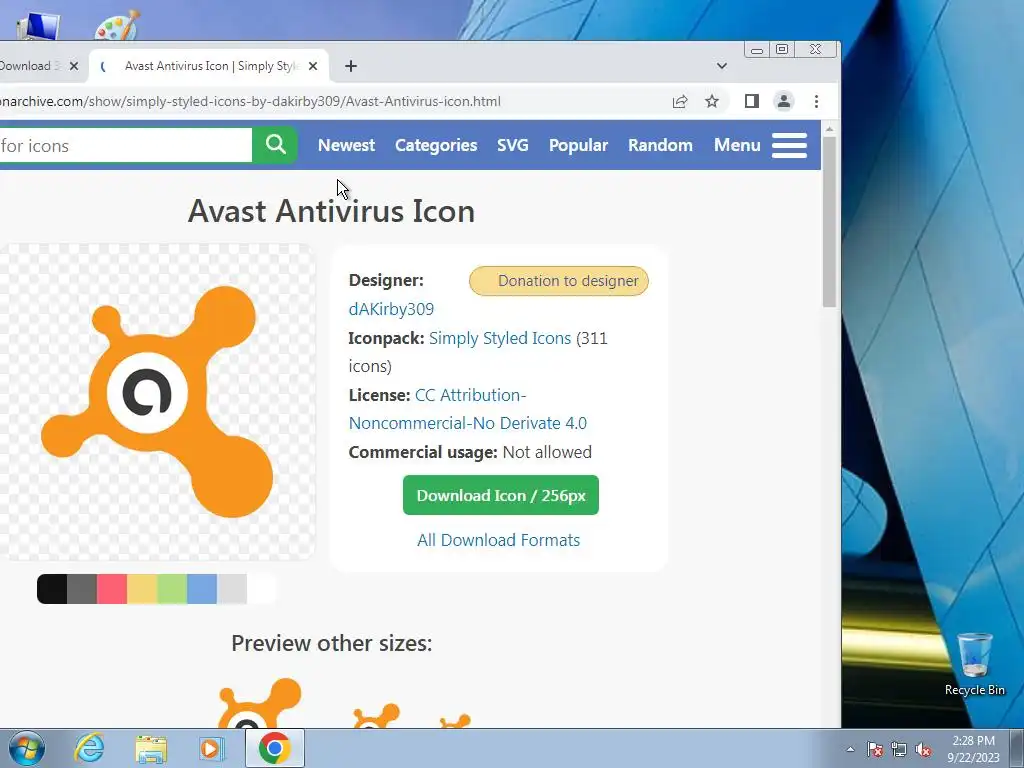Image resolution: width=1024 pixels, height=768 pixels.
Task: Visit designer dAKirby309's page
Action: [391, 309]
